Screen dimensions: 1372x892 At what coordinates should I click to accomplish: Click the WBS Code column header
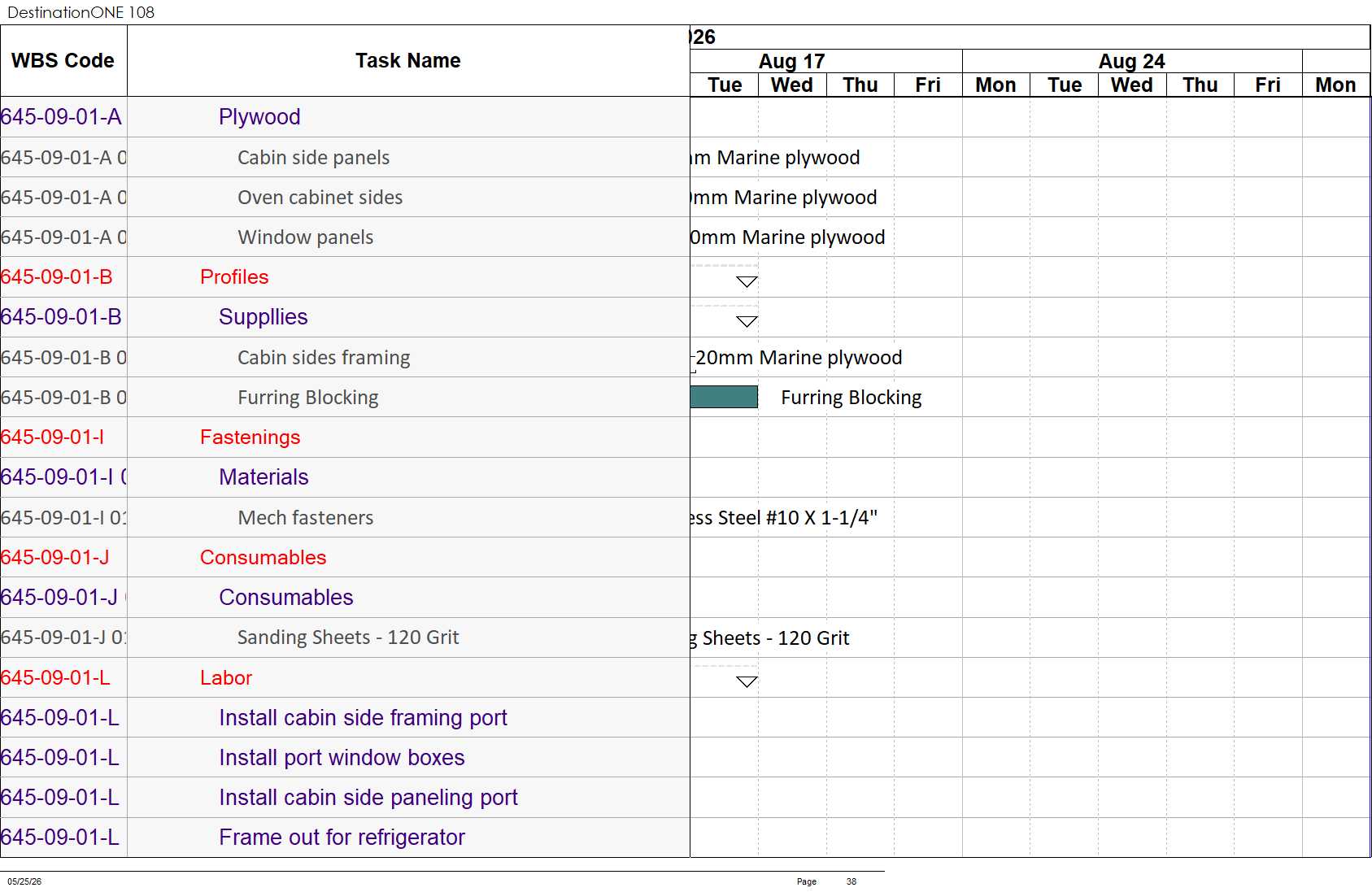coord(63,61)
